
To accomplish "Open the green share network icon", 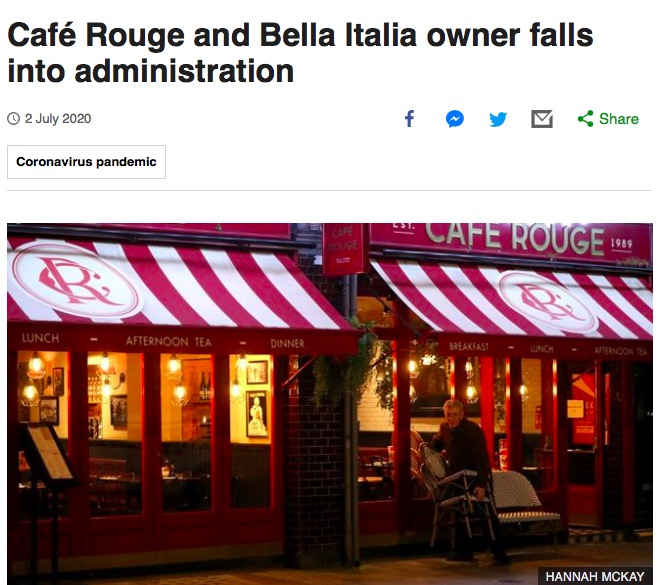I will click(x=585, y=119).
